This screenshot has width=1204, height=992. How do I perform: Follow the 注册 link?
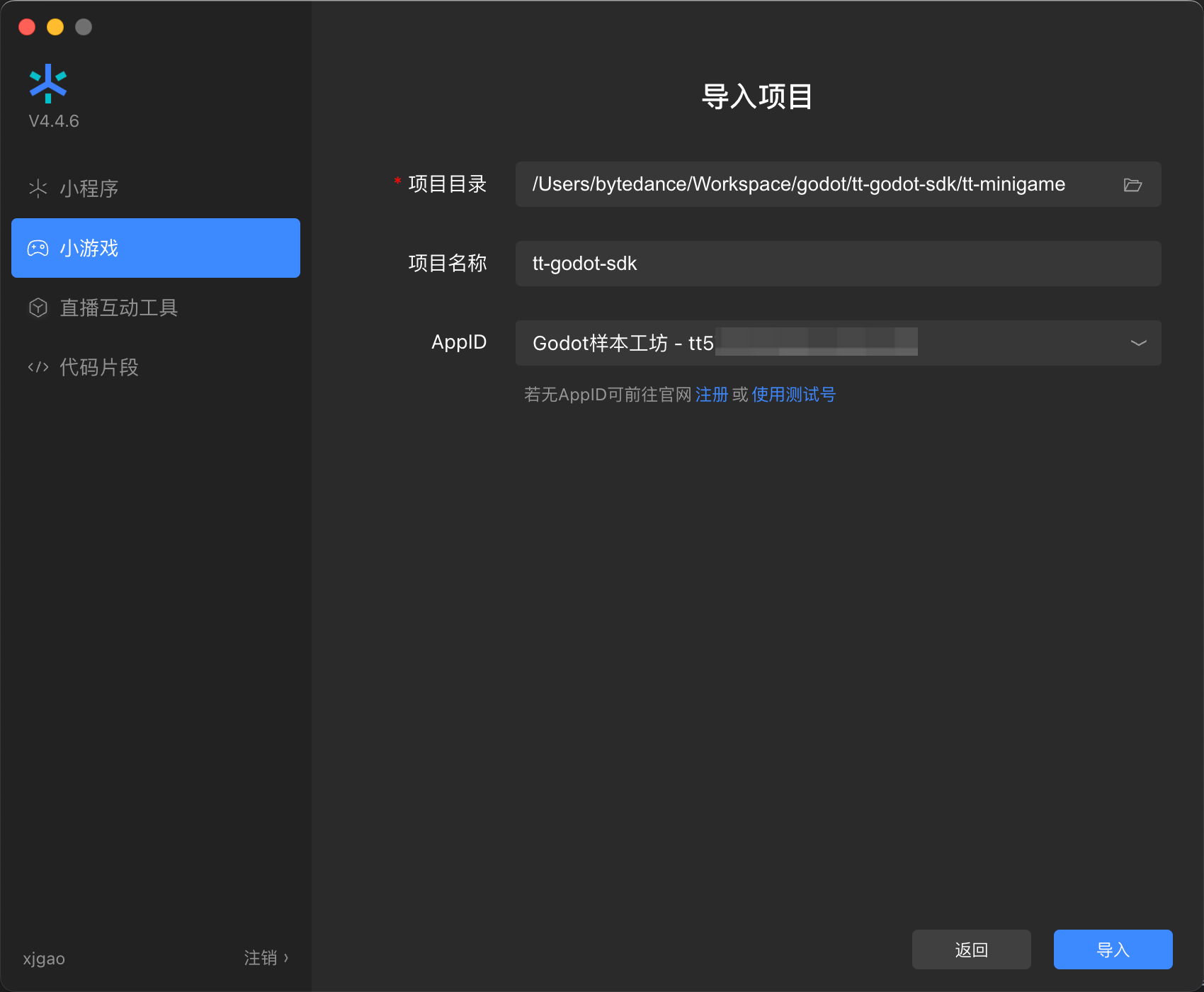pos(711,395)
